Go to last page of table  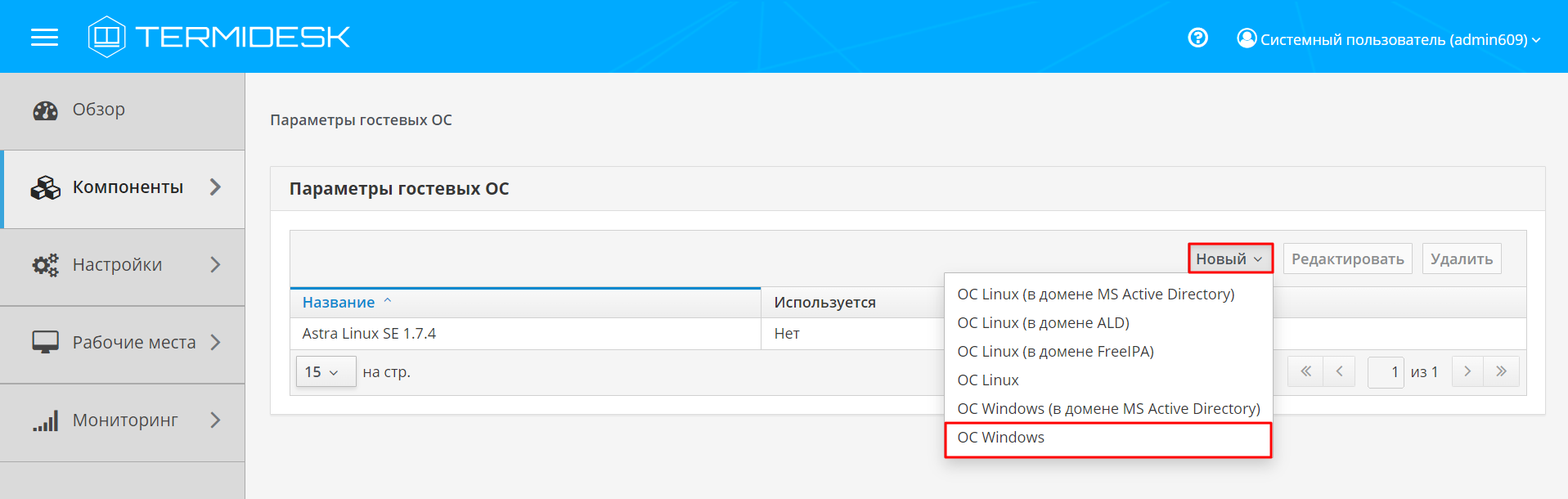1502,371
